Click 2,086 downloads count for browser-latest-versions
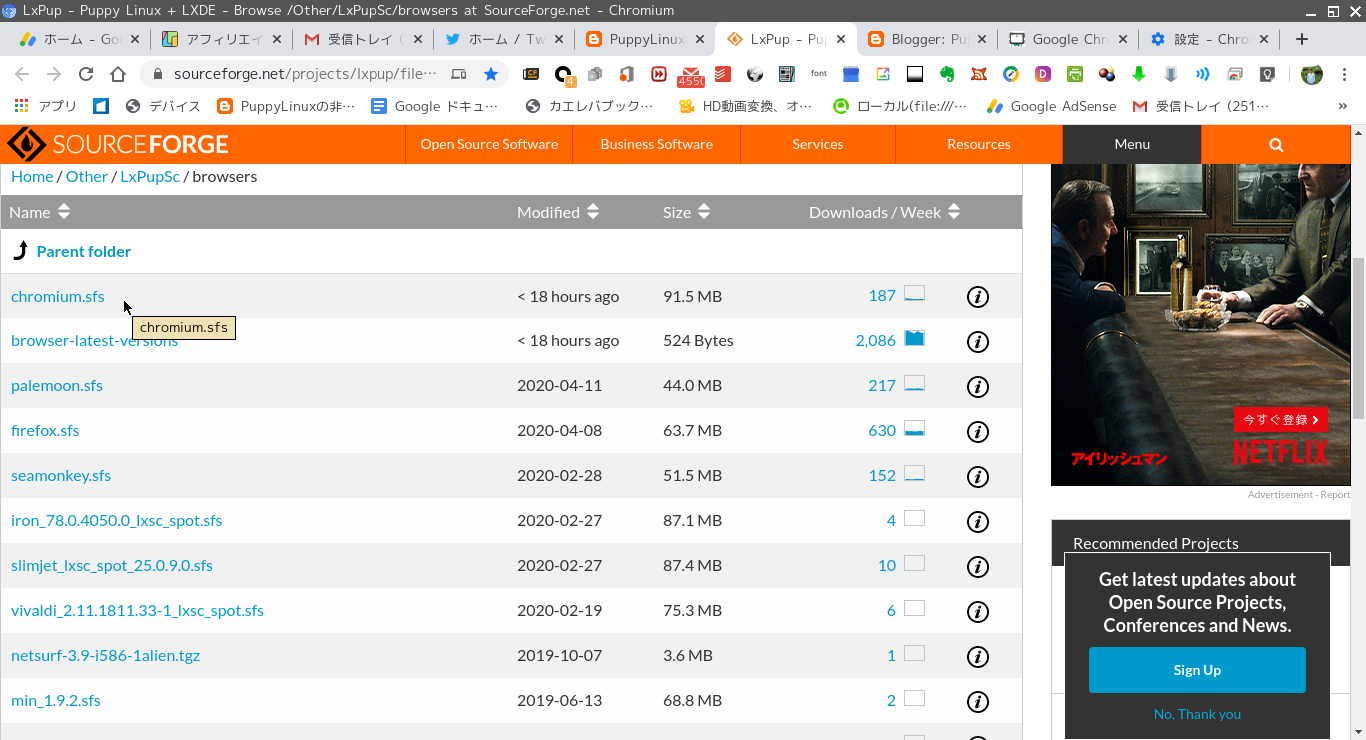Viewport: 1366px width, 740px height. pos(875,340)
